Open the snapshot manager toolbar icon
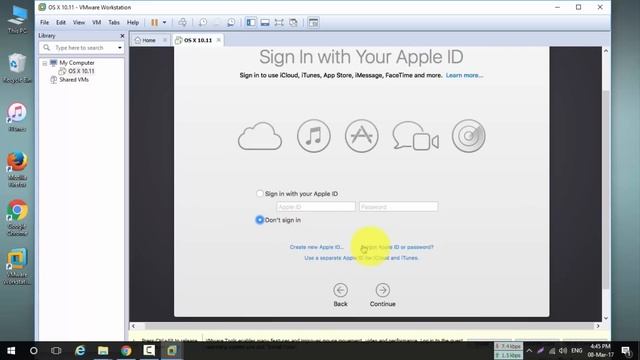The height and width of the screenshot is (360, 640). coord(231,22)
